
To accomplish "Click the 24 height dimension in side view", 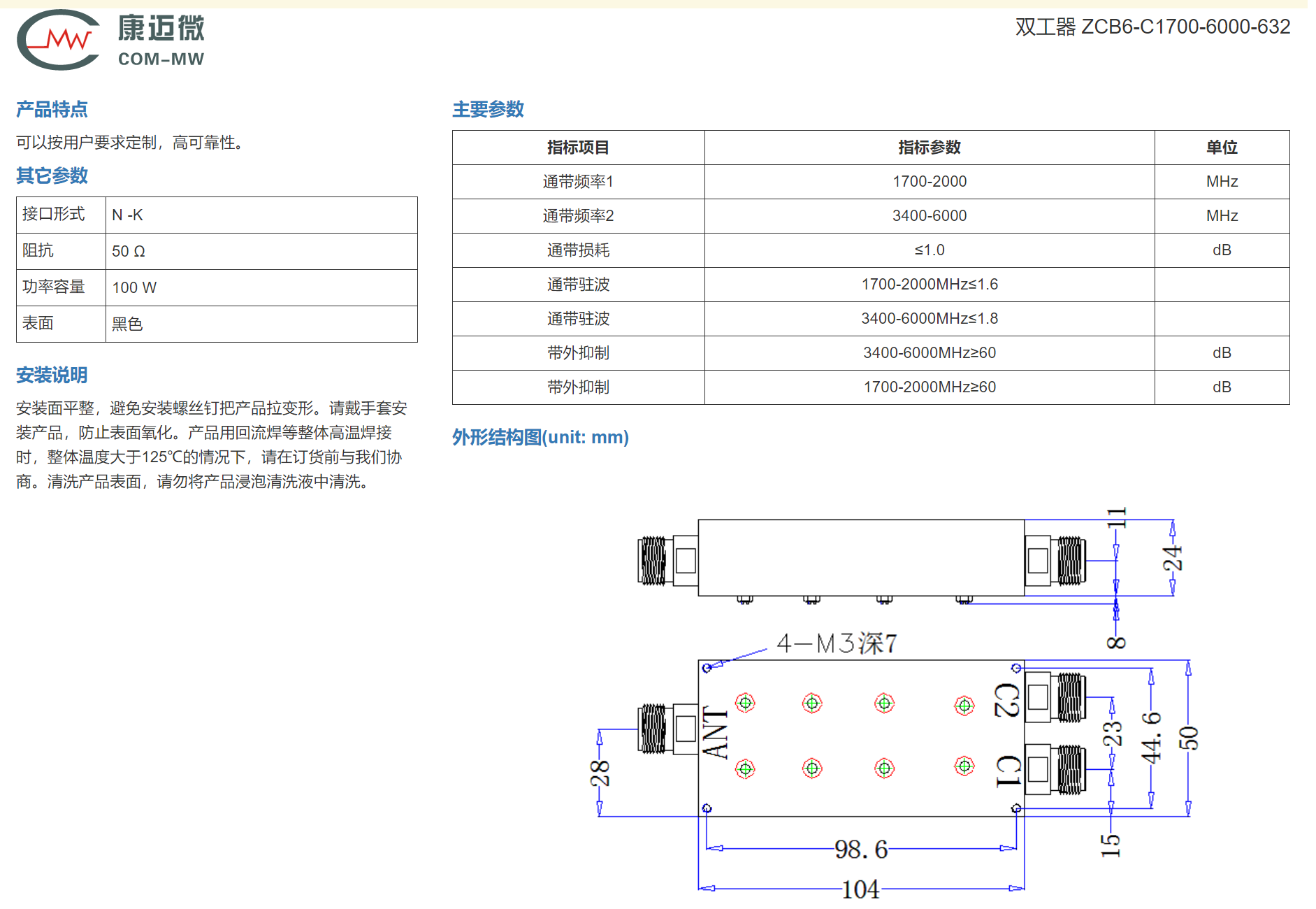I will click(x=1173, y=558).
